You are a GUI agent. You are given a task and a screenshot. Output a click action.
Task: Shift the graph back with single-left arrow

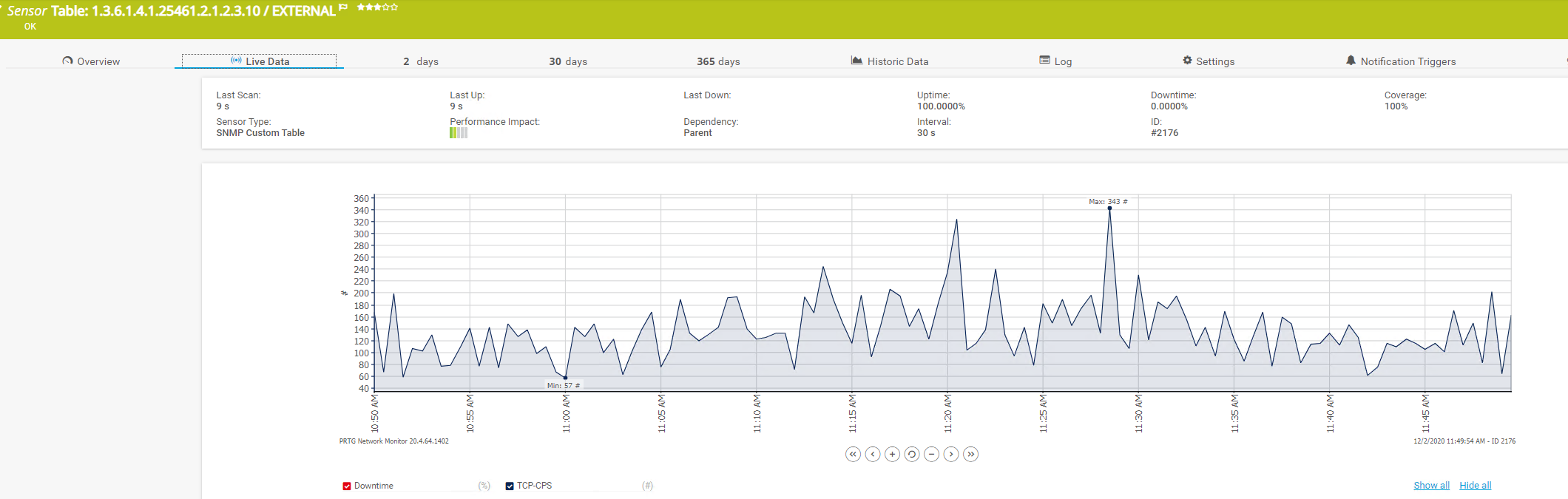(x=873, y=454)
